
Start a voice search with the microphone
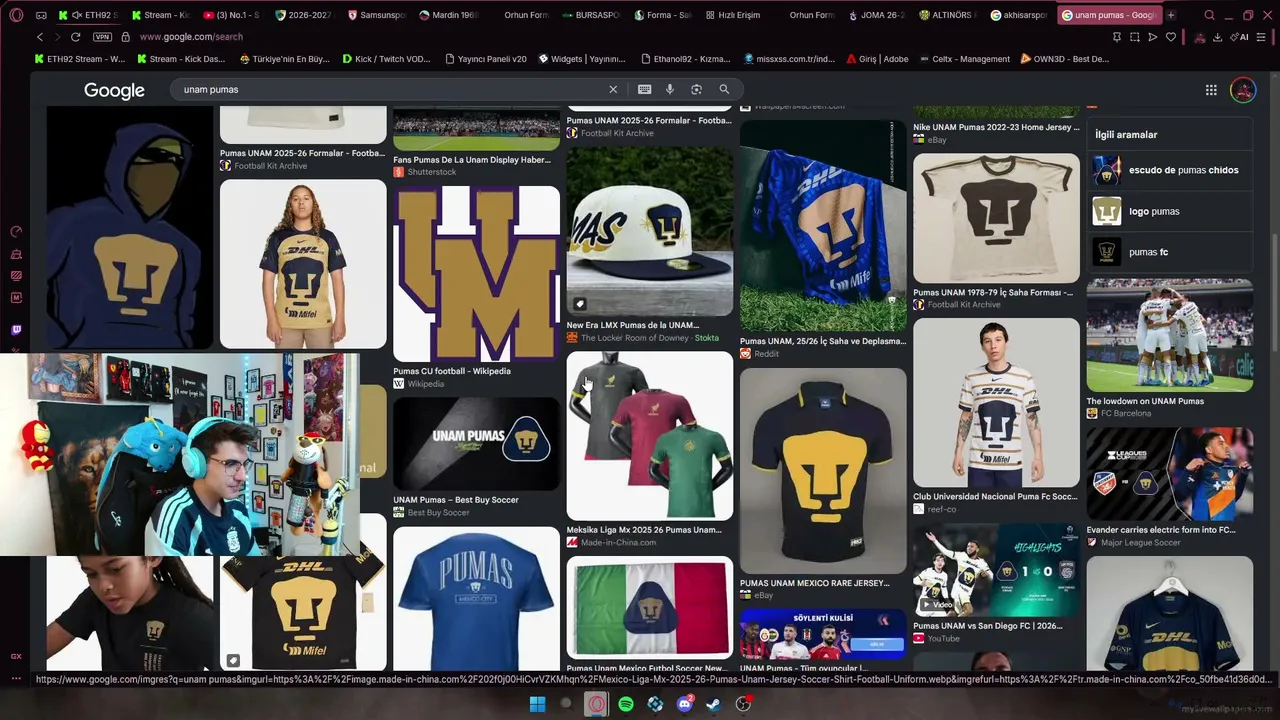(x=670, y=89)
